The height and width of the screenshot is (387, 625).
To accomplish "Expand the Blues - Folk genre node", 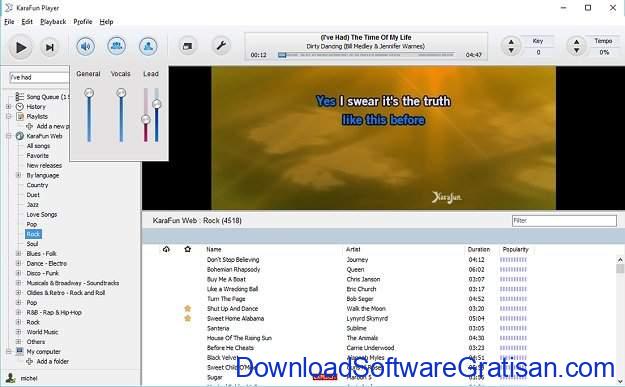I will pos(18,253).
